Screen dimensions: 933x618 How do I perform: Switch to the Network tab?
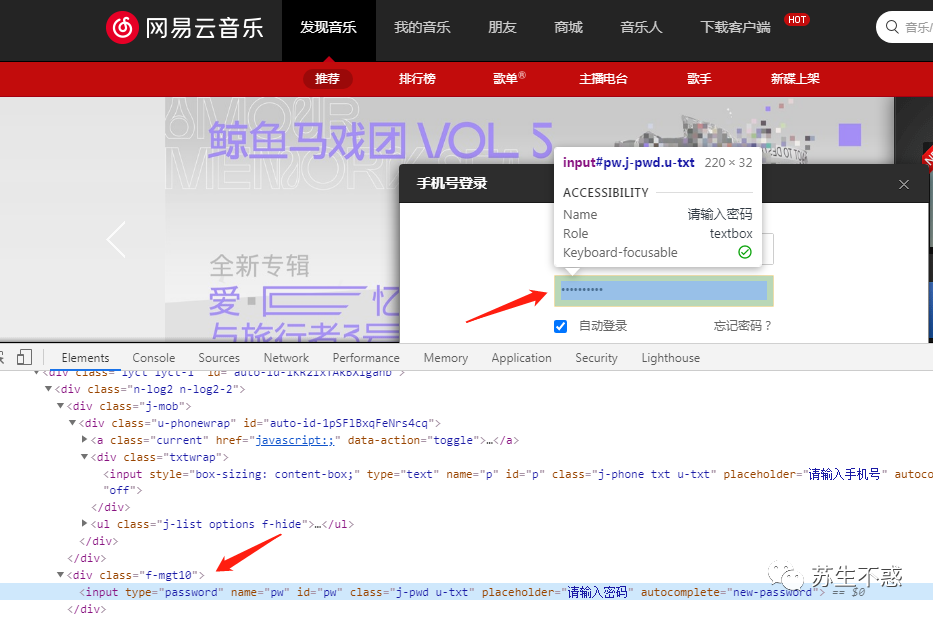pos(286,357)
